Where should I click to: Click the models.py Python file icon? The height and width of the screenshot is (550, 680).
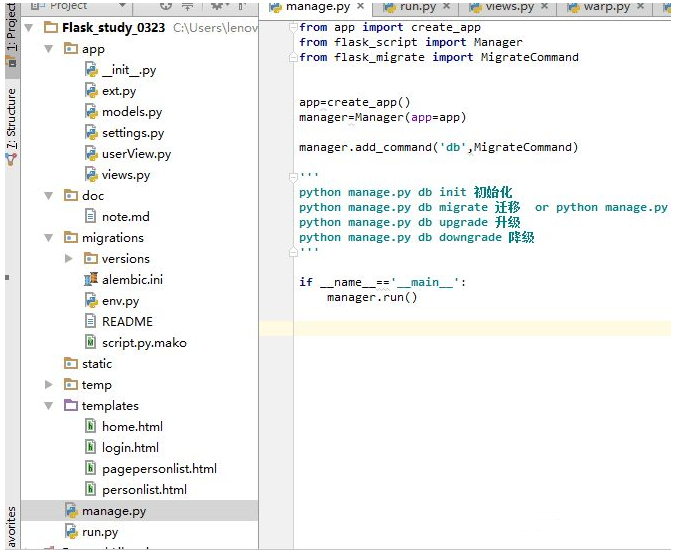[92, 112]
